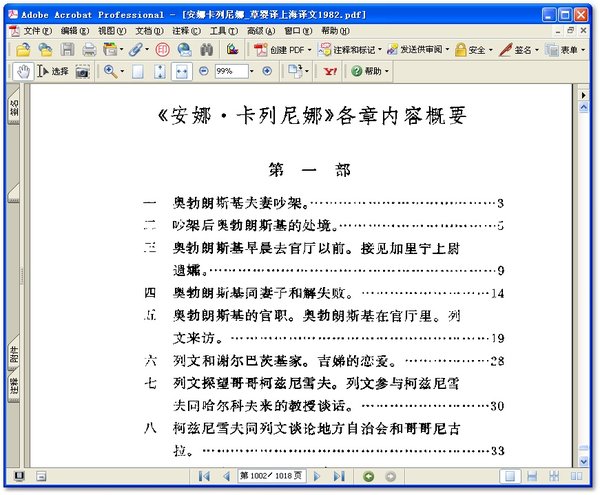Click the picture tasks icon
Viewport: 600px width, 495px height.
(x=232, y=49)
